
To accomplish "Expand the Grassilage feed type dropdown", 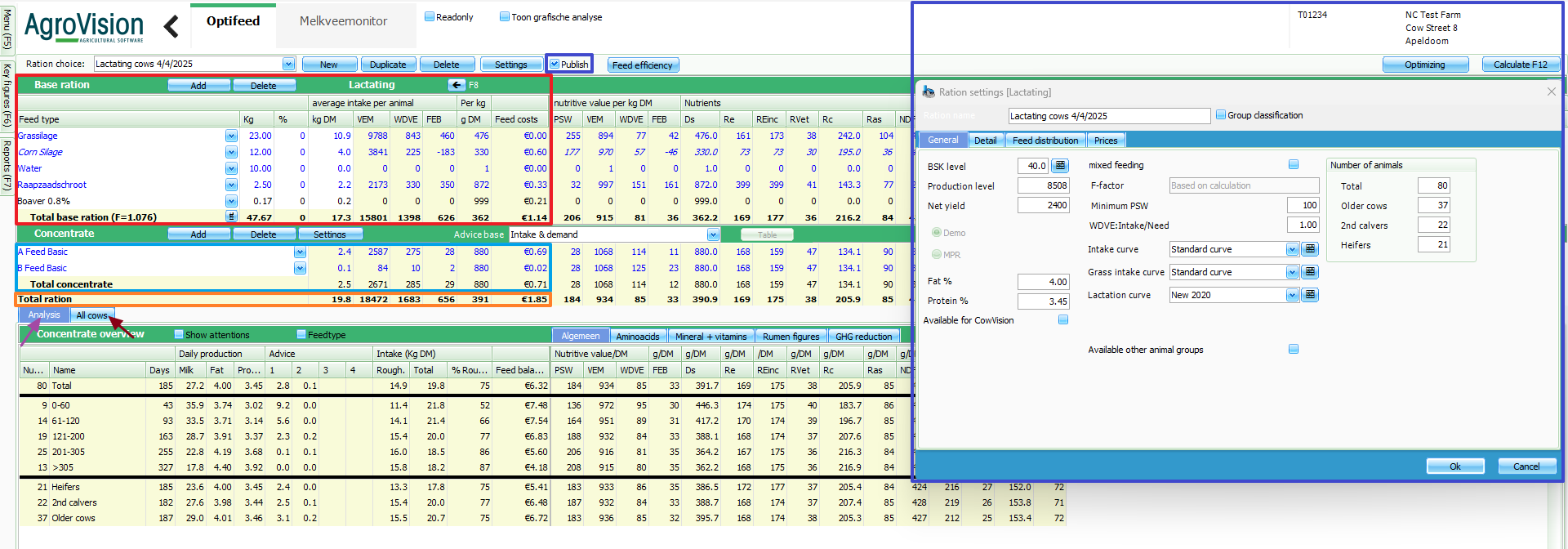I will coord(231,136).
